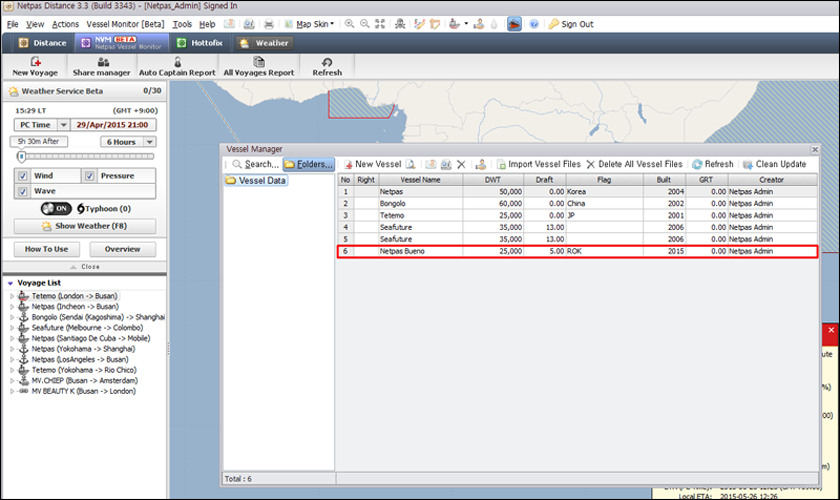Open the Tools menu
This screenshot has height=500, width=840.
[x=182, y=24]
